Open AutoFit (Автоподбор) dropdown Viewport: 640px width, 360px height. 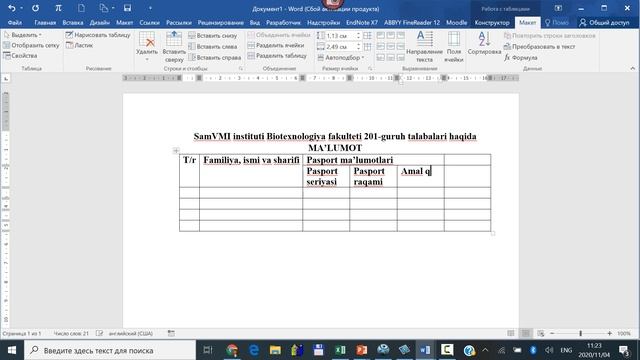[x=341, y=58]
